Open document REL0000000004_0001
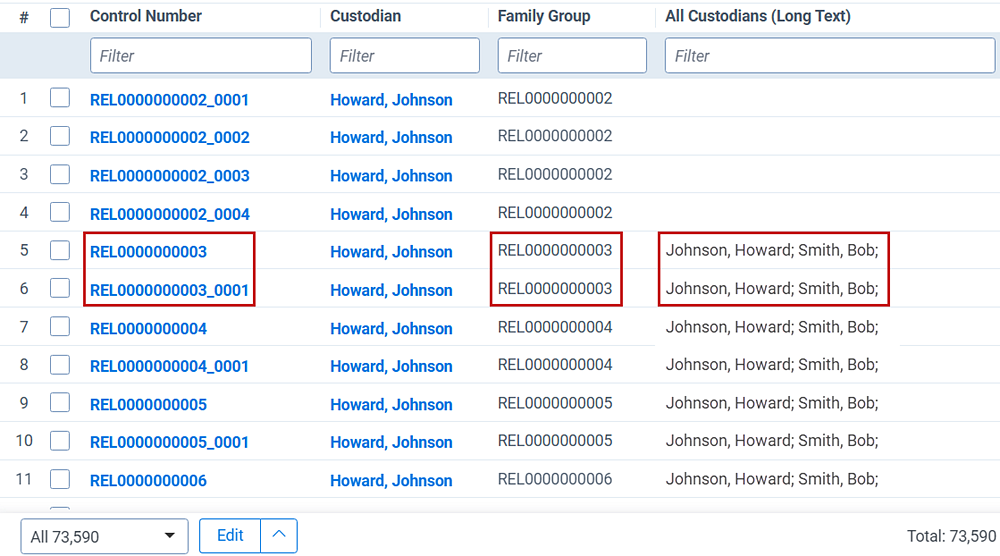Viewport: 1000px width, 556px height. [x=169, y=366]
